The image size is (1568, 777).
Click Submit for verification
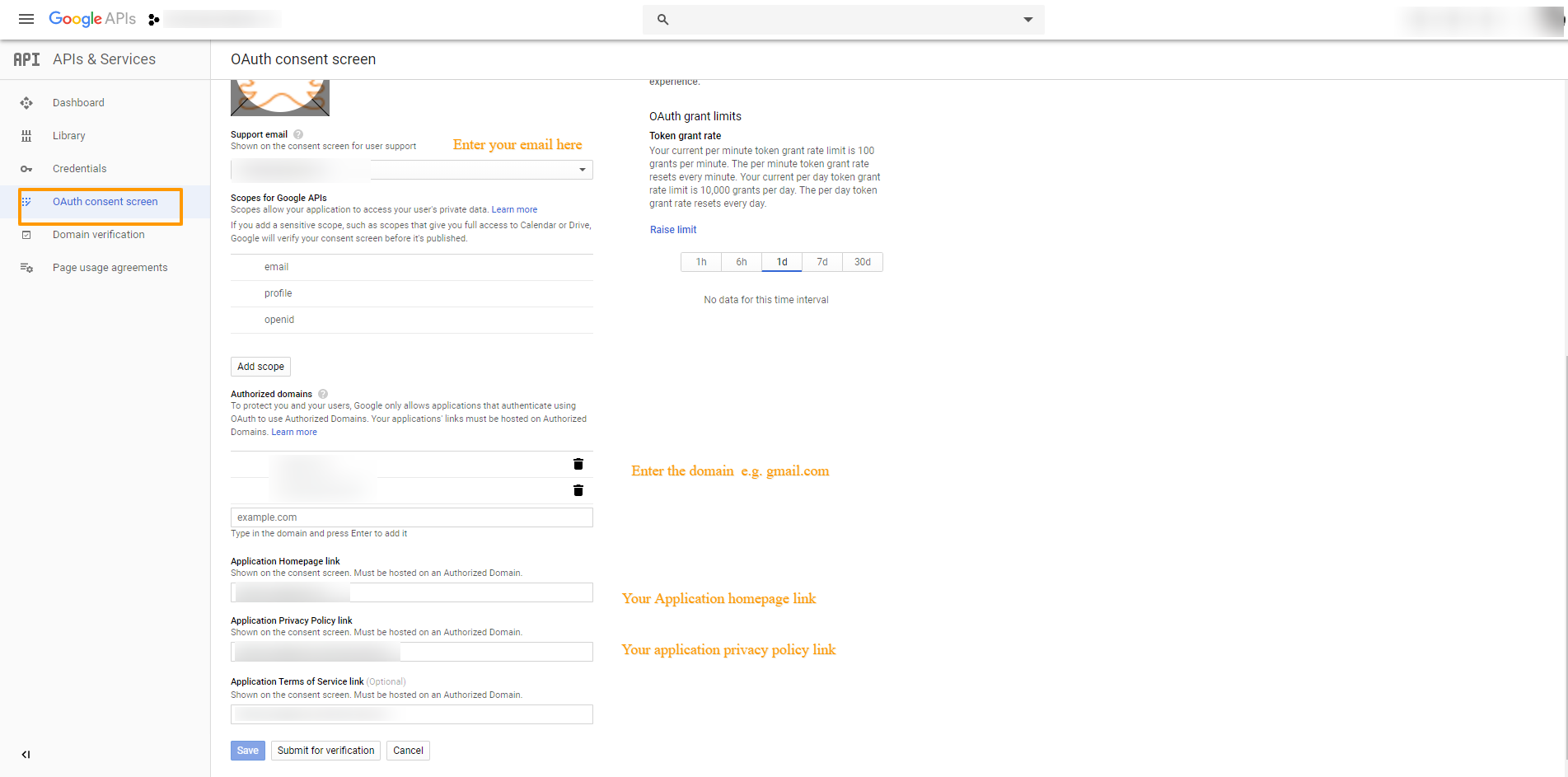[325, 751]
